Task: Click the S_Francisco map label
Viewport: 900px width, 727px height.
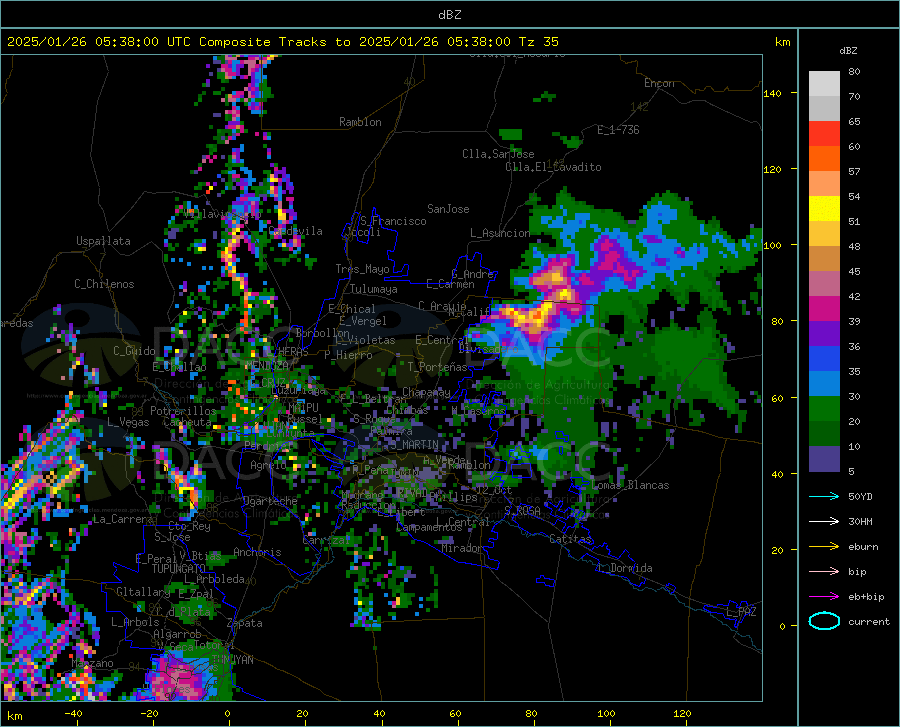Action: point(393,221)
